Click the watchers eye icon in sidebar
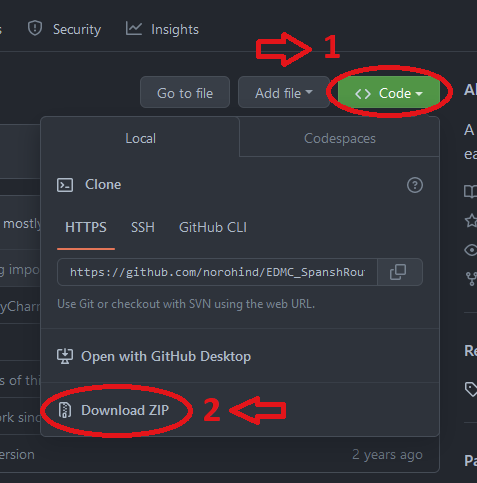Viewport: 477px width, 483px height. [x=471, y=250]
